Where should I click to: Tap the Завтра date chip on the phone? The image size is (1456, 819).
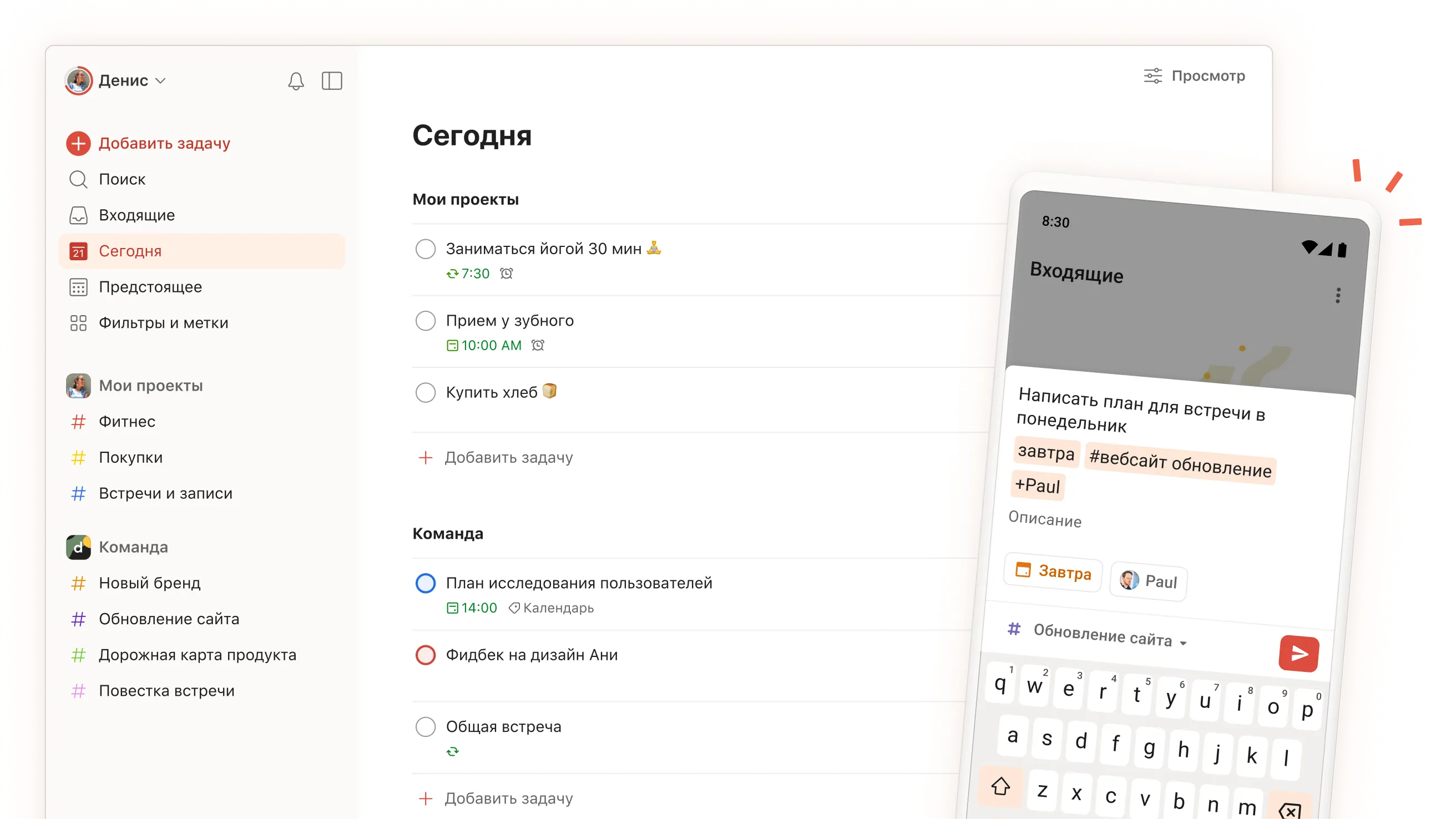(x=1052, y=572)
